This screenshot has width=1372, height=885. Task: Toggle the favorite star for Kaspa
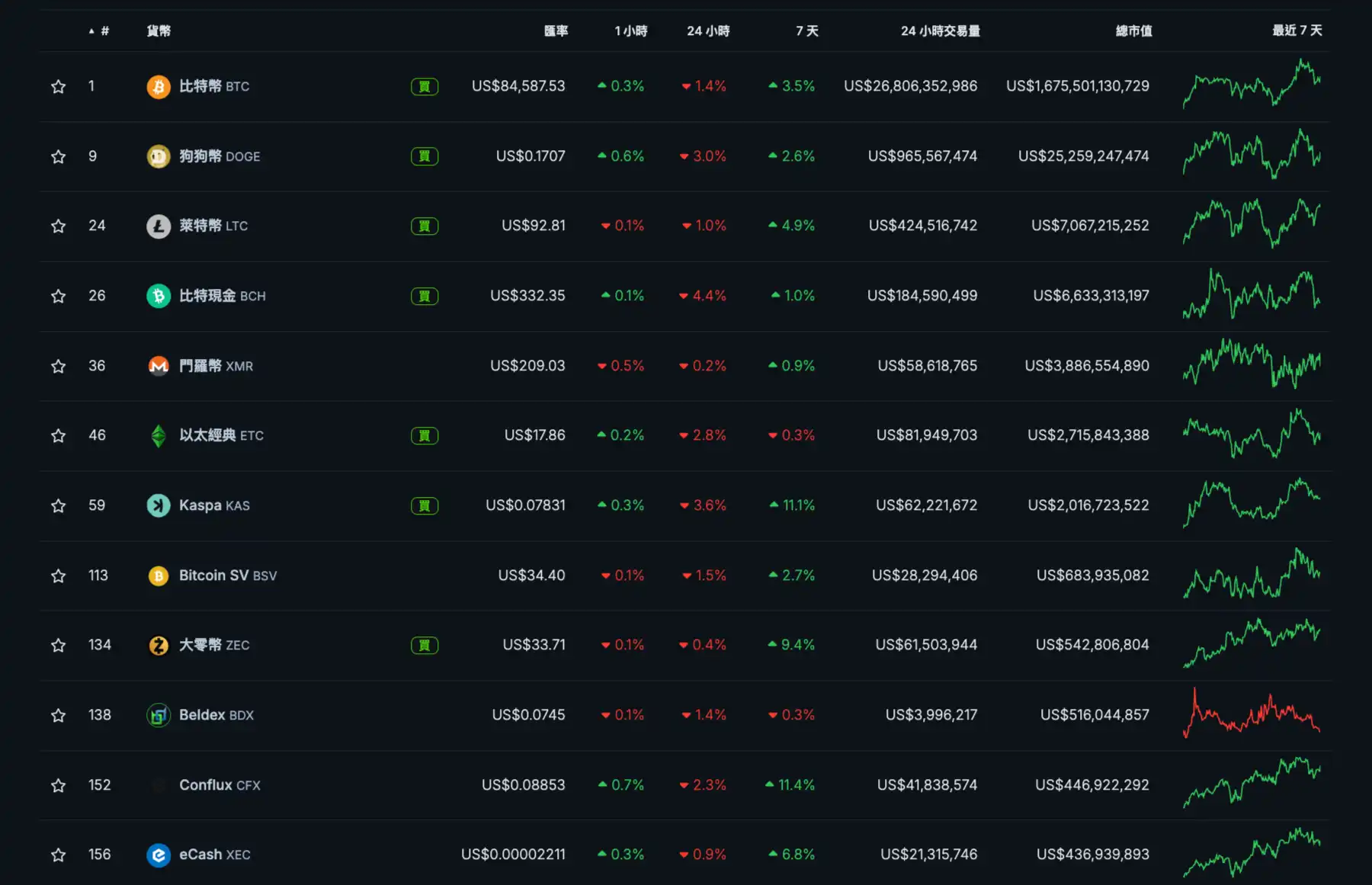coord(58,505)
